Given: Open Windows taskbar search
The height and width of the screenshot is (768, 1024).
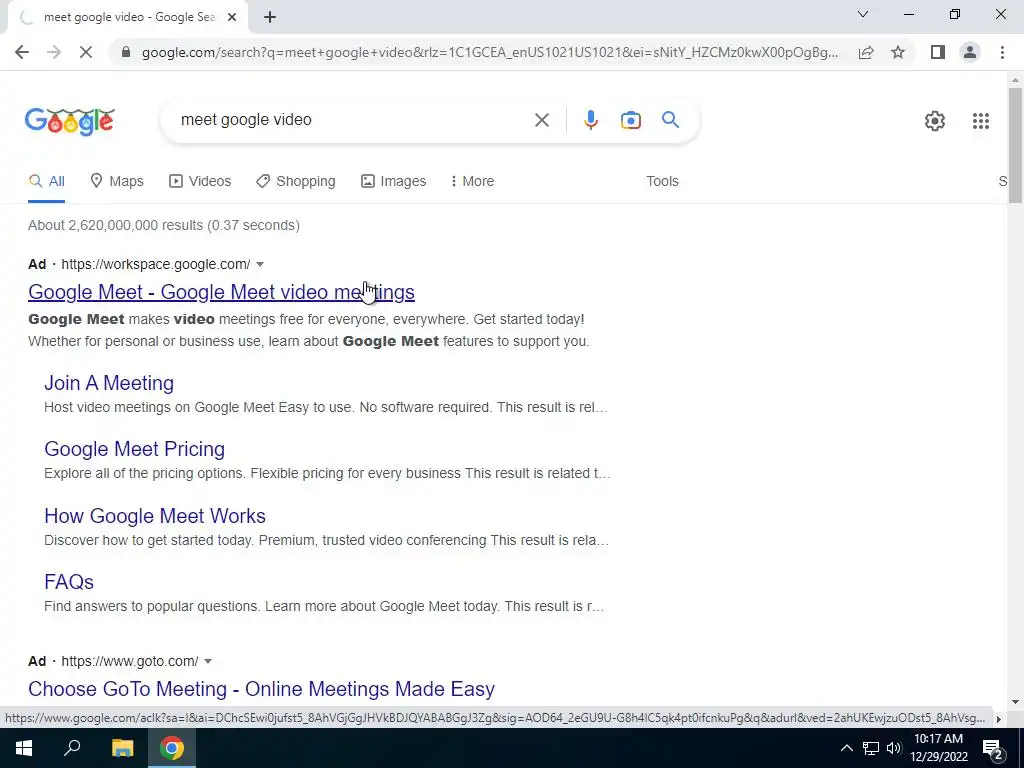Looking at the screenshot, I should (x=72, y=748).
